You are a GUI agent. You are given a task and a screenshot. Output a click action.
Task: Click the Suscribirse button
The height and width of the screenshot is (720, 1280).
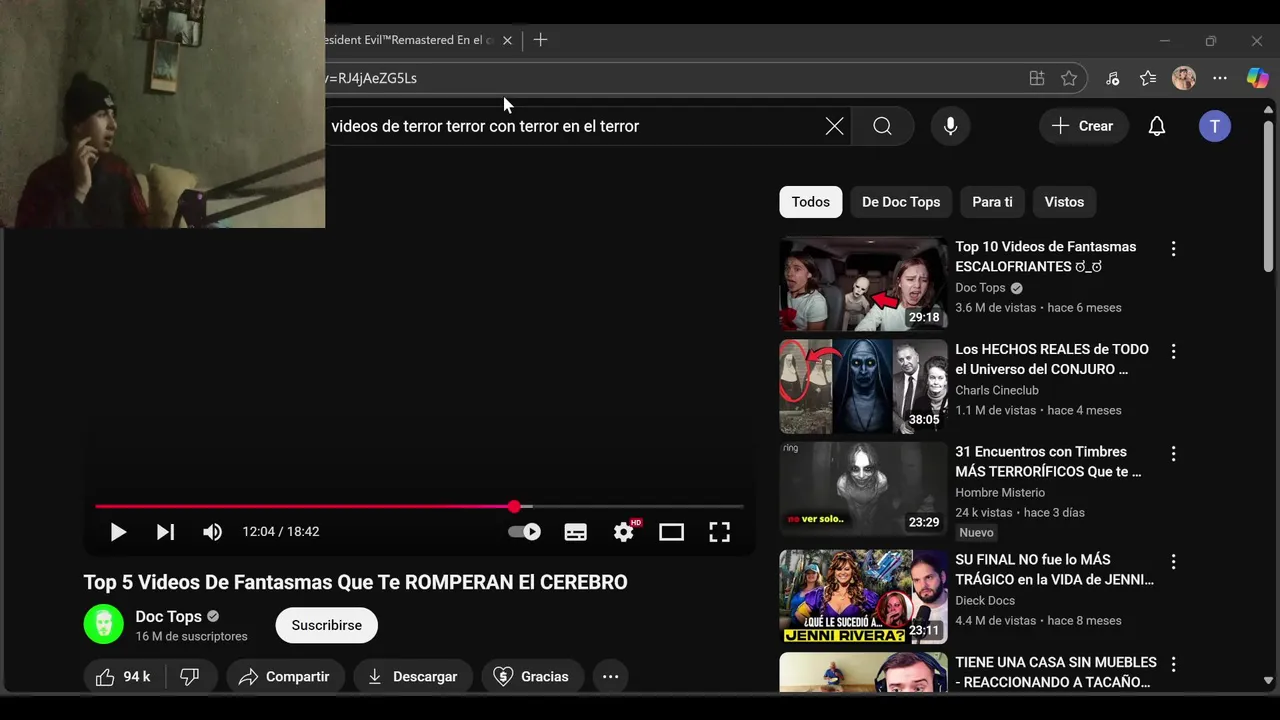pyautogui.click(x=327, y=625)
